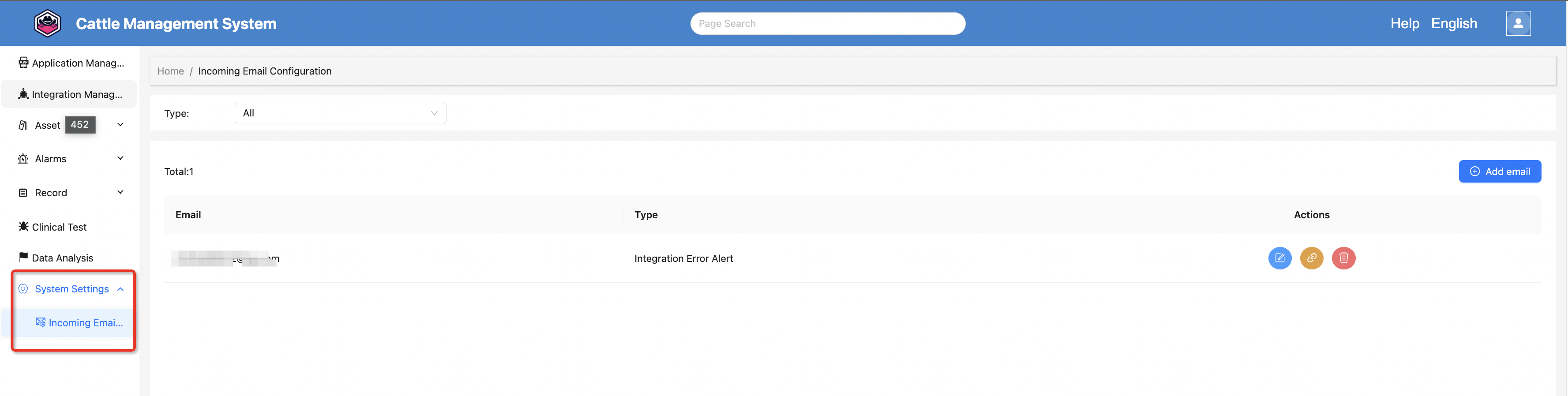The height and width of the screenshot is (396, 1568).
Task: Click the Incoming Email envelope icon
Action: [x=40, y=322]
